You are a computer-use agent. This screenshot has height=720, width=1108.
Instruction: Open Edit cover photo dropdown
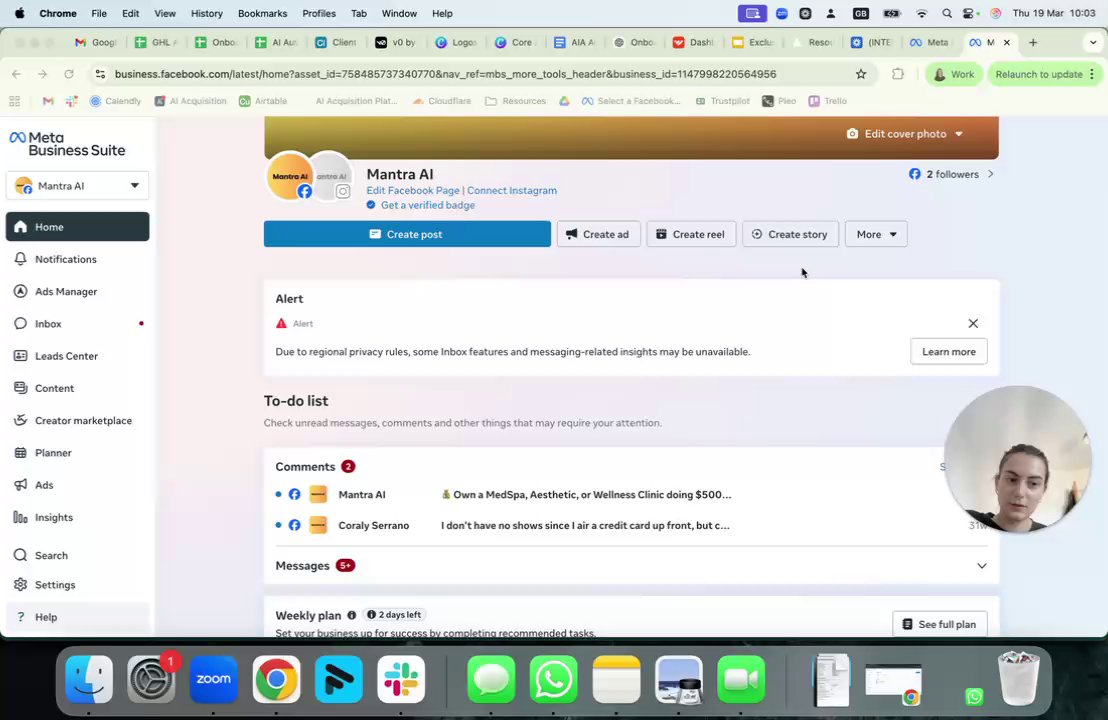pyautogui.click(x=905, y=134)
